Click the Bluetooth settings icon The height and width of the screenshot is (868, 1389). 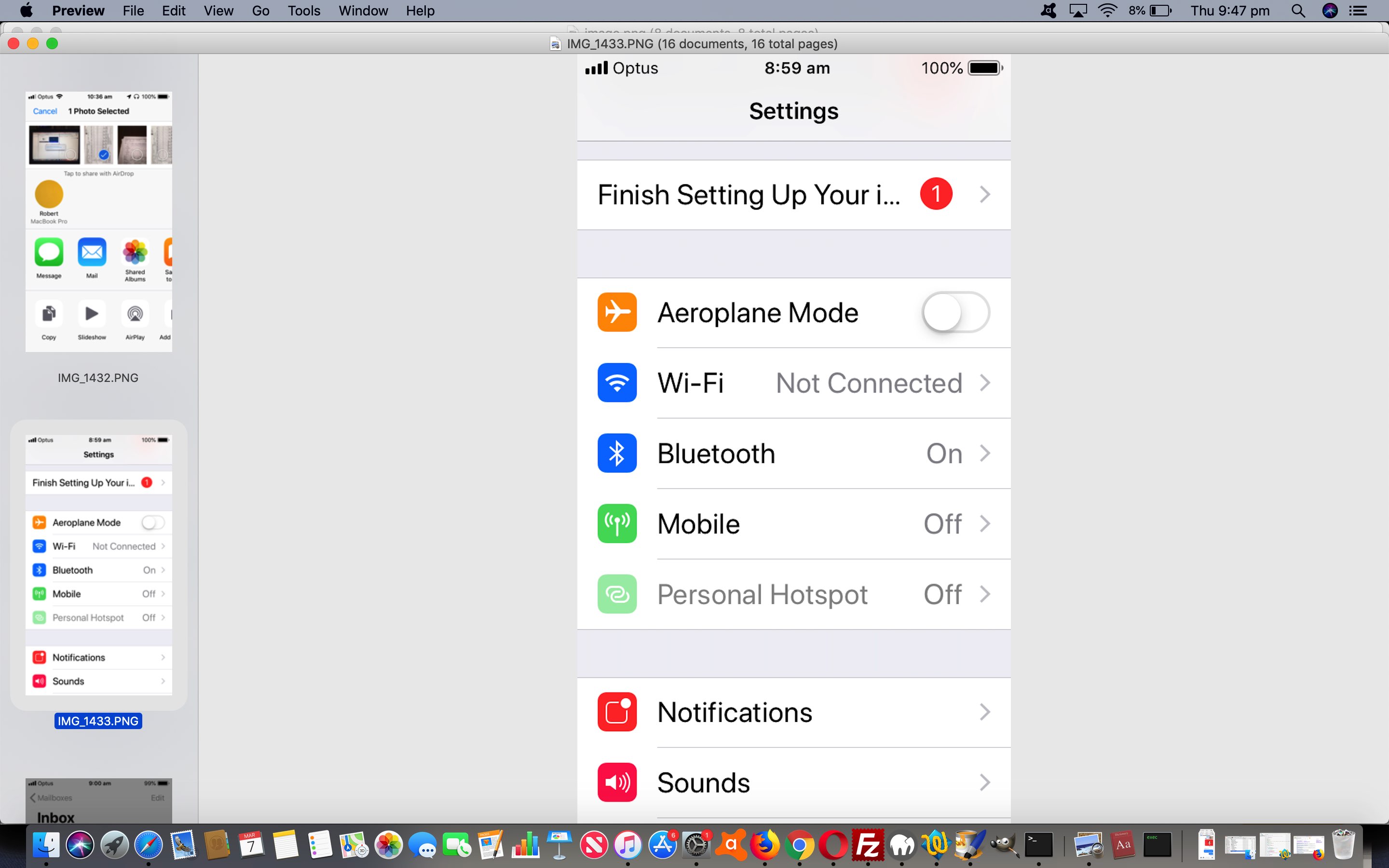click(617, 452)
